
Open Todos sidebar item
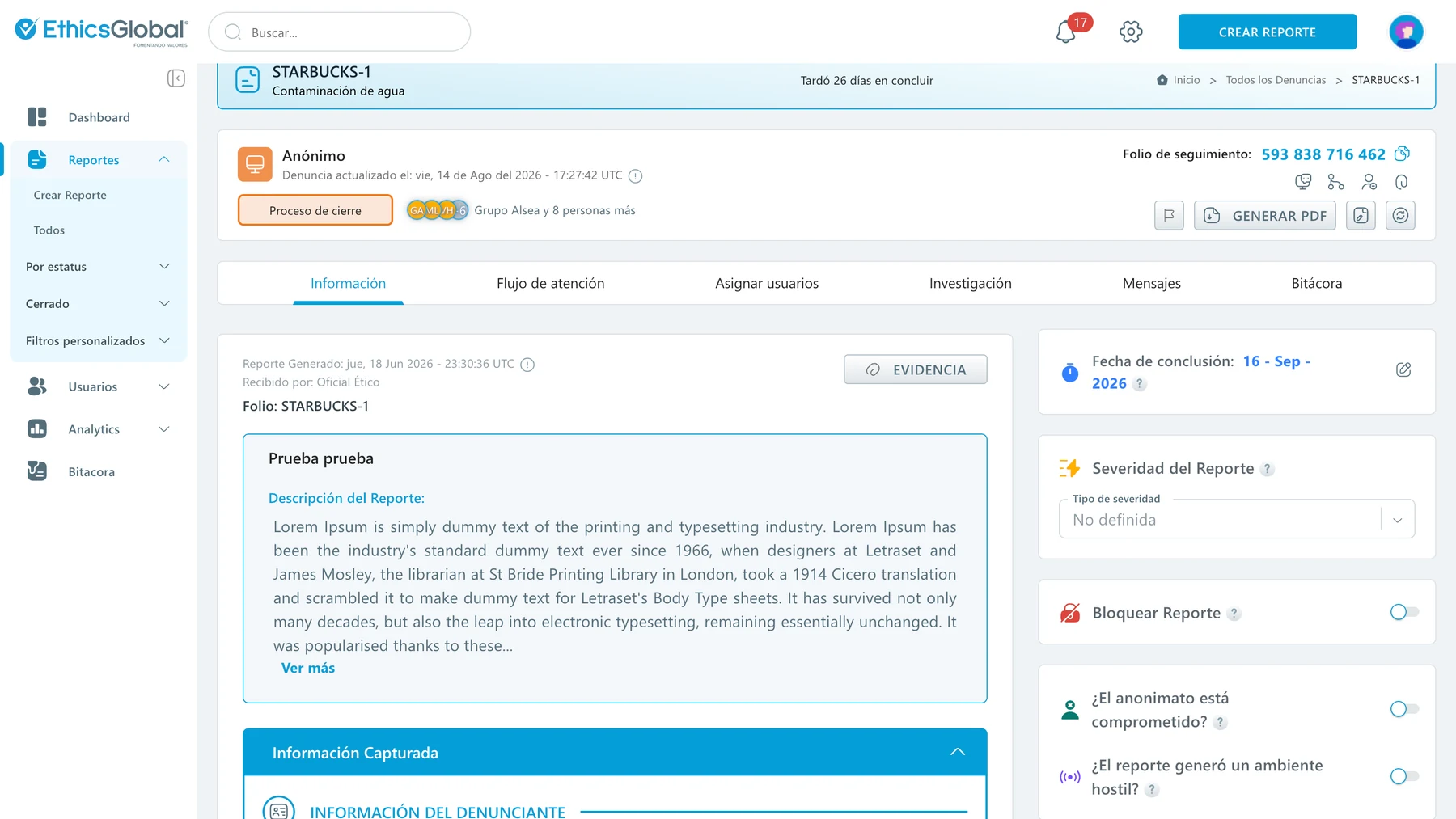coord(49,230)
